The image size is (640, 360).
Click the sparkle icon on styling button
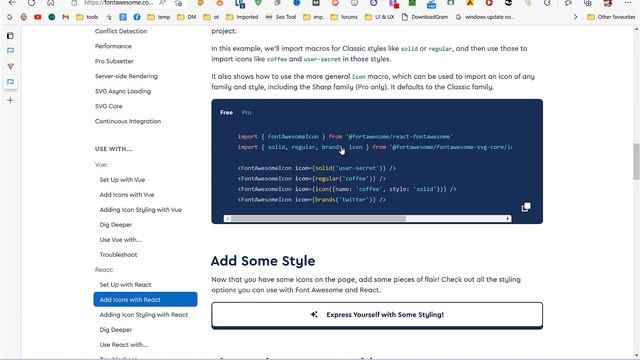(x=313, y=314)
